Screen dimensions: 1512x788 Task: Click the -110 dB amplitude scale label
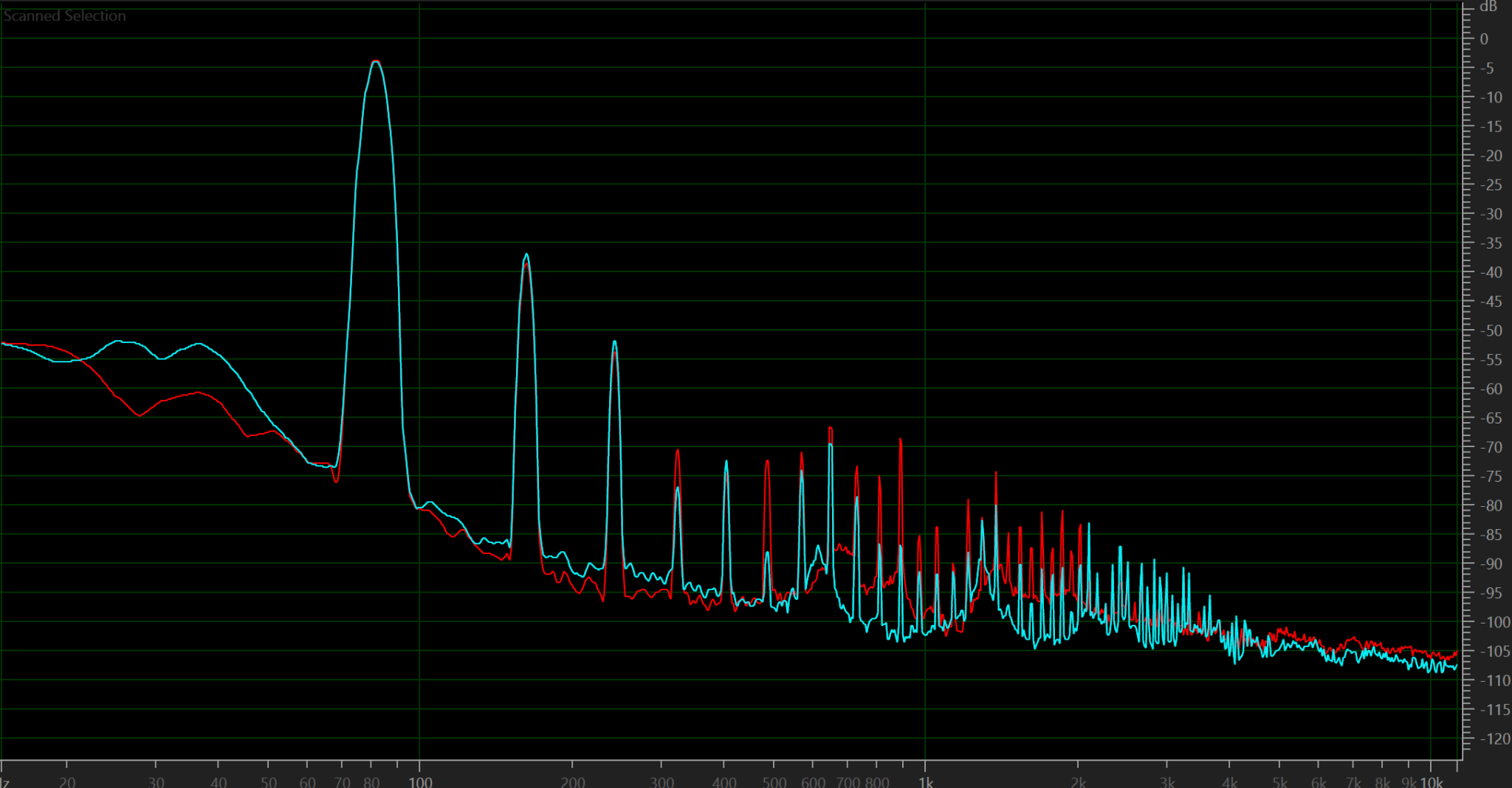click(1494, 680)
